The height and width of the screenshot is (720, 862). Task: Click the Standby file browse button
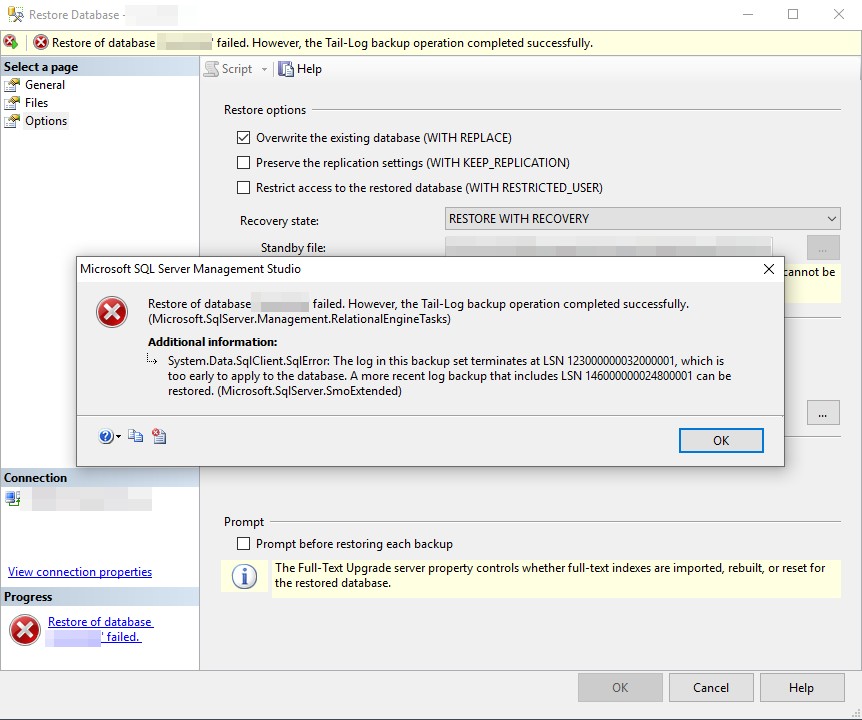(x=823, y=247)
